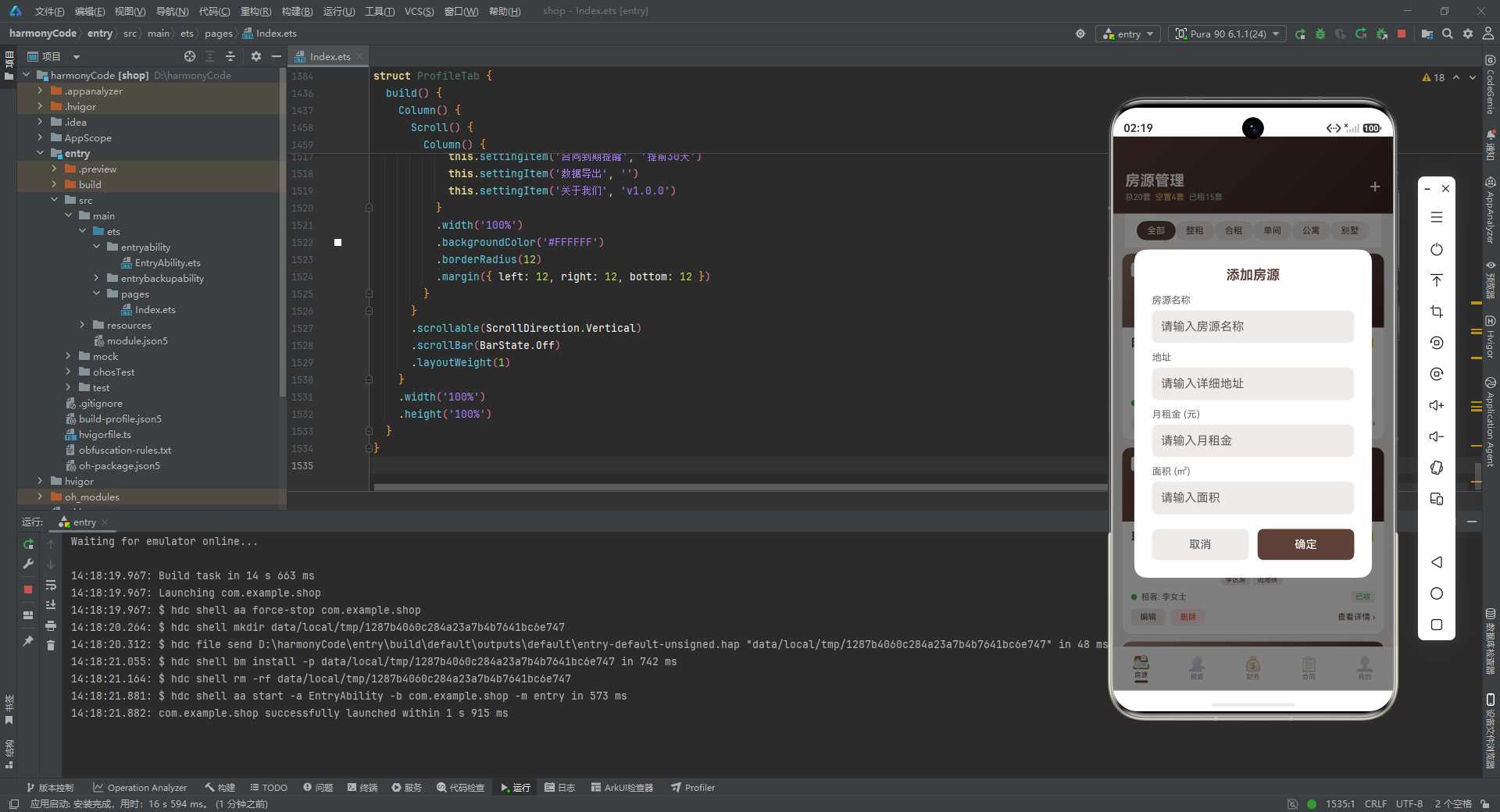1500x812 pixels.
Task: Click 确定 button in add dialog
Action: [1305, 544]
